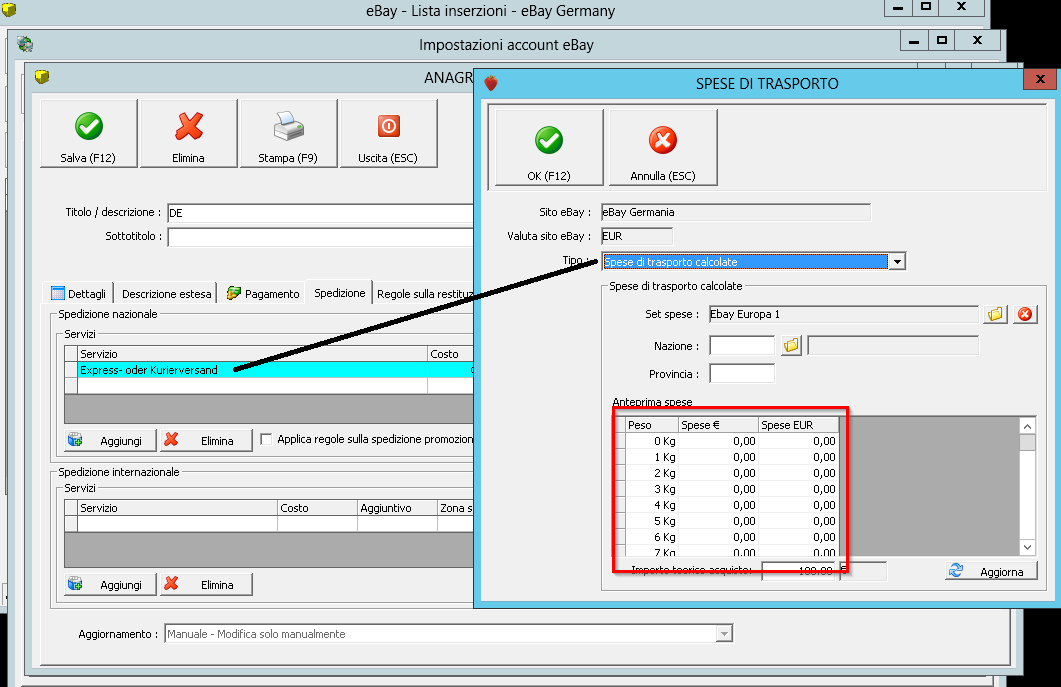
Task: Click Annulla (ESC) in Spese di trasporto
Action: 663,148
